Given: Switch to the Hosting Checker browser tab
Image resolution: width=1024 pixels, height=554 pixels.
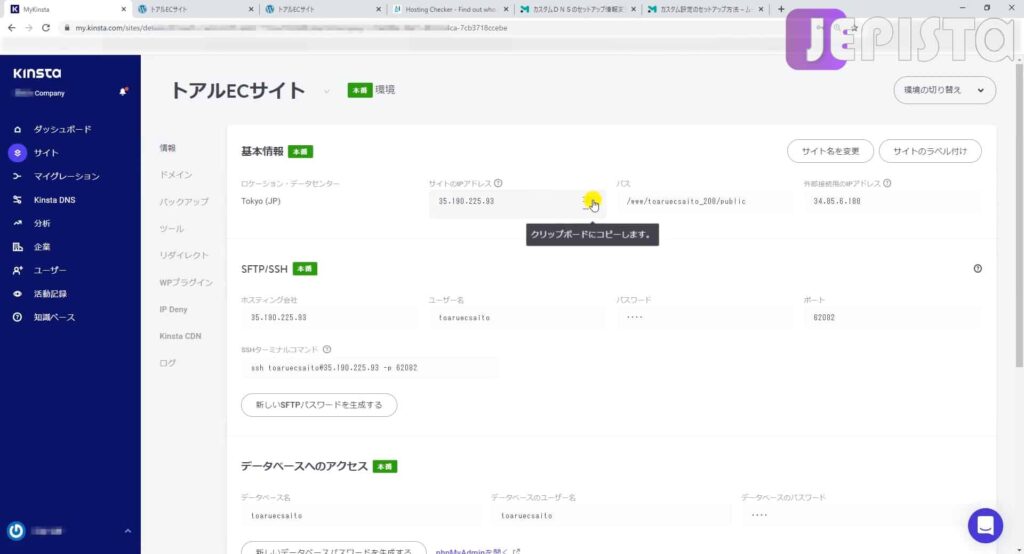Looking at the screenshot, I should (x=451, y=9).
